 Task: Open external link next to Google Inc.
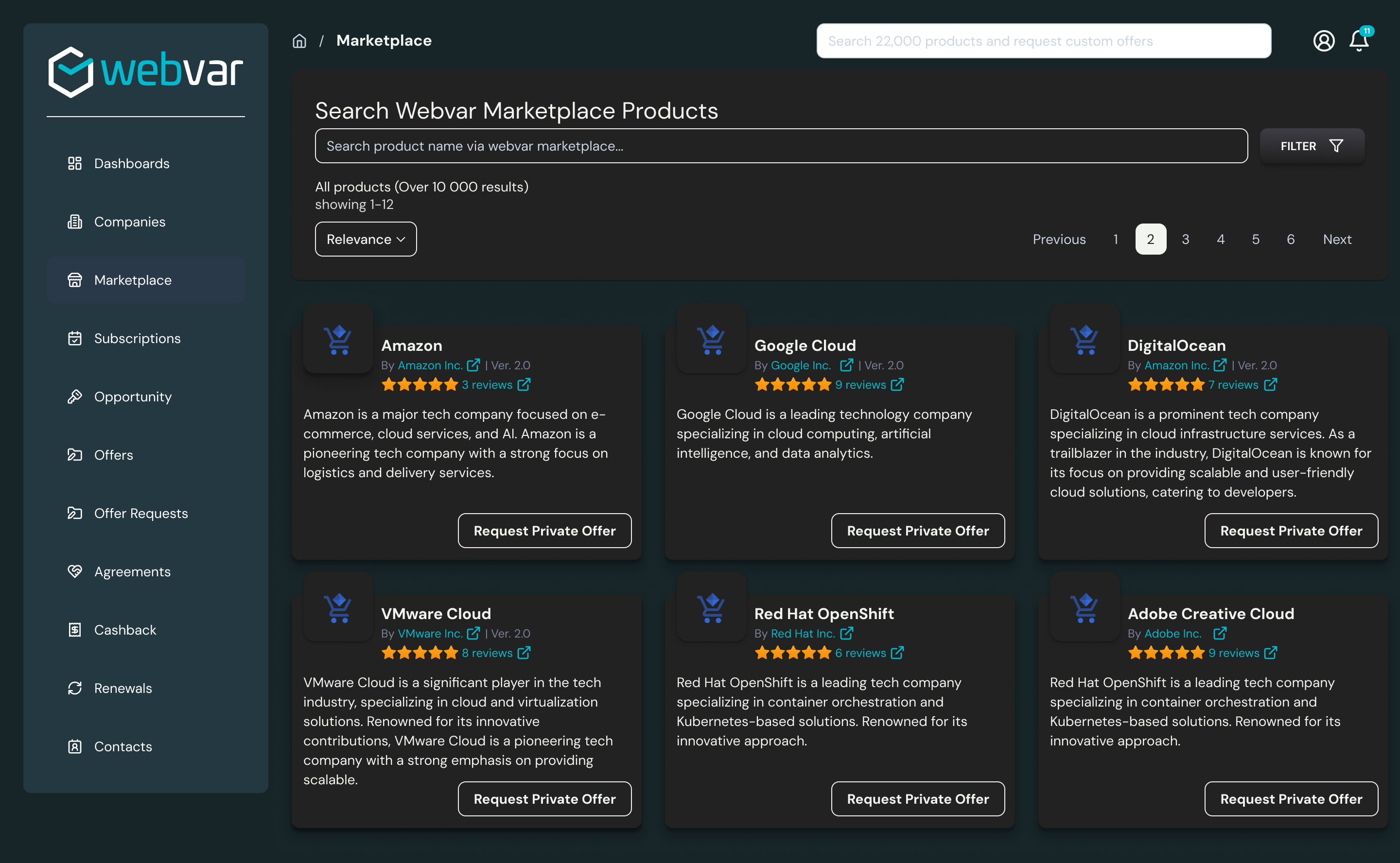(846, 365)
